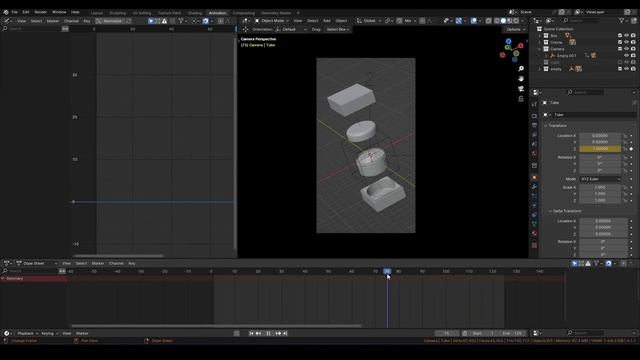Click the outliner filter funnel icon
This screenshot has height=360, width=640.
(x=622, y=20)
